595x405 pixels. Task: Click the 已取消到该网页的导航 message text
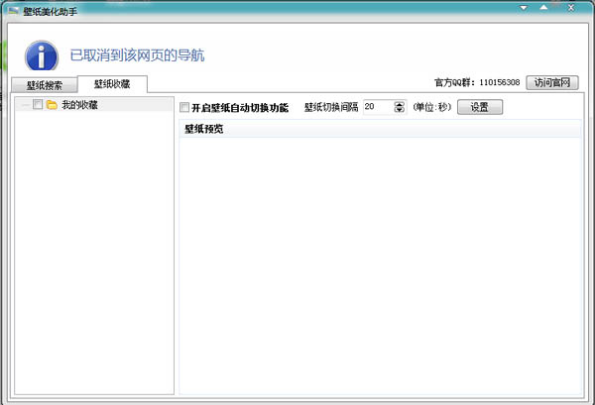pyautogui.click(x=137, y=55)
